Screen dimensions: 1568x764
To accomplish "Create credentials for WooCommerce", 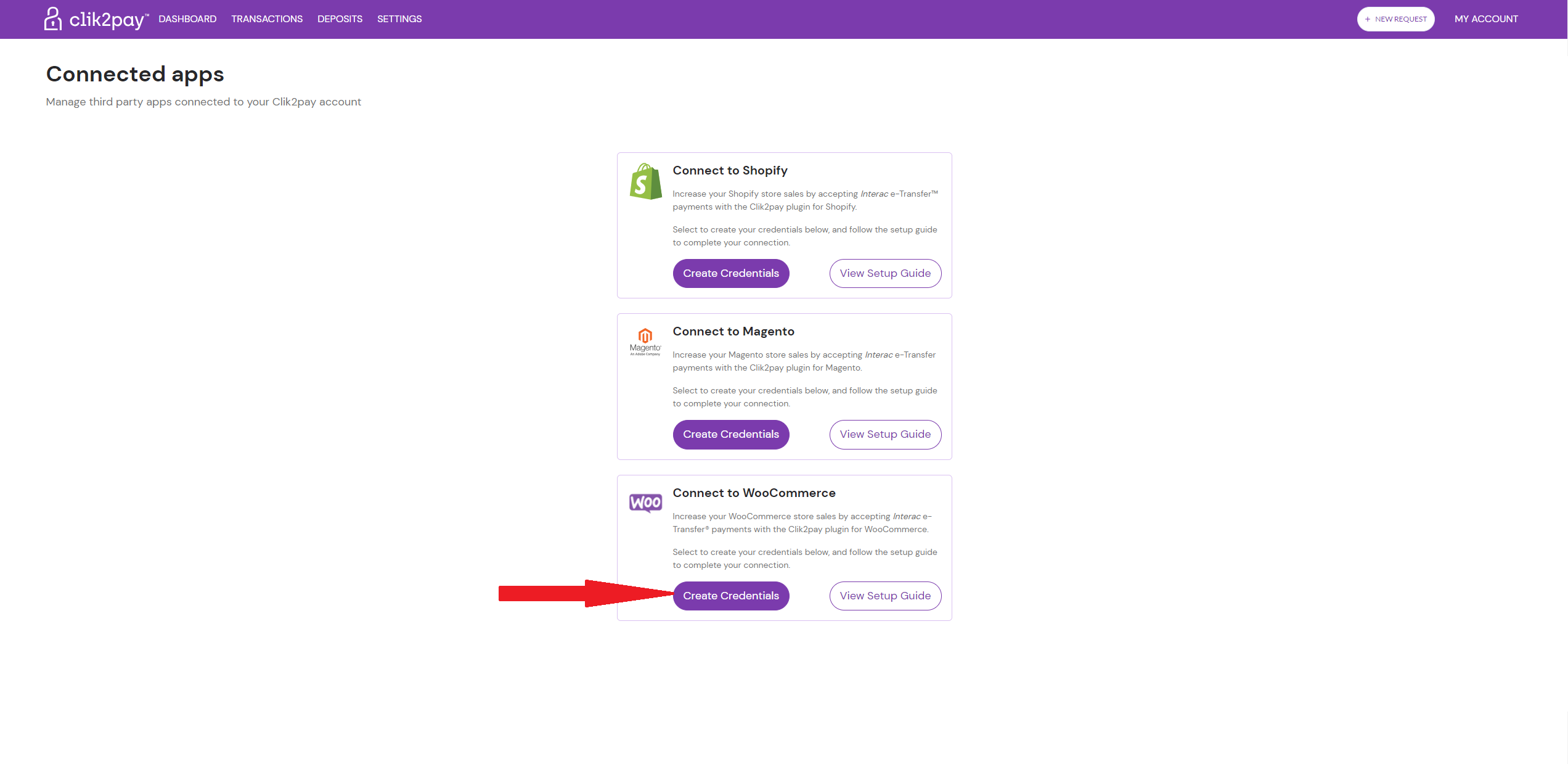I will point(730,596).
